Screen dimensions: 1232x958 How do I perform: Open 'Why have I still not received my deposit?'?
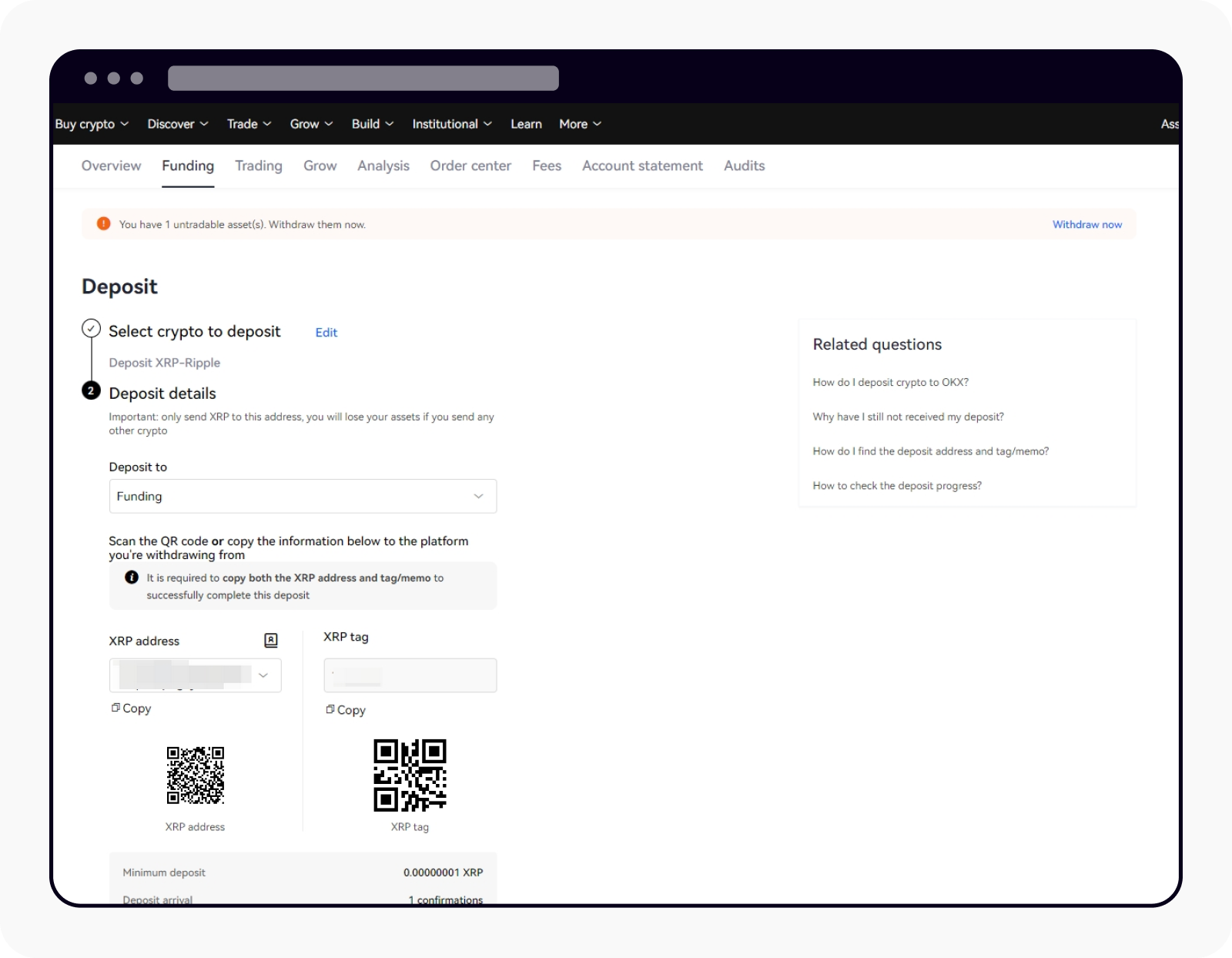(908, 417)
